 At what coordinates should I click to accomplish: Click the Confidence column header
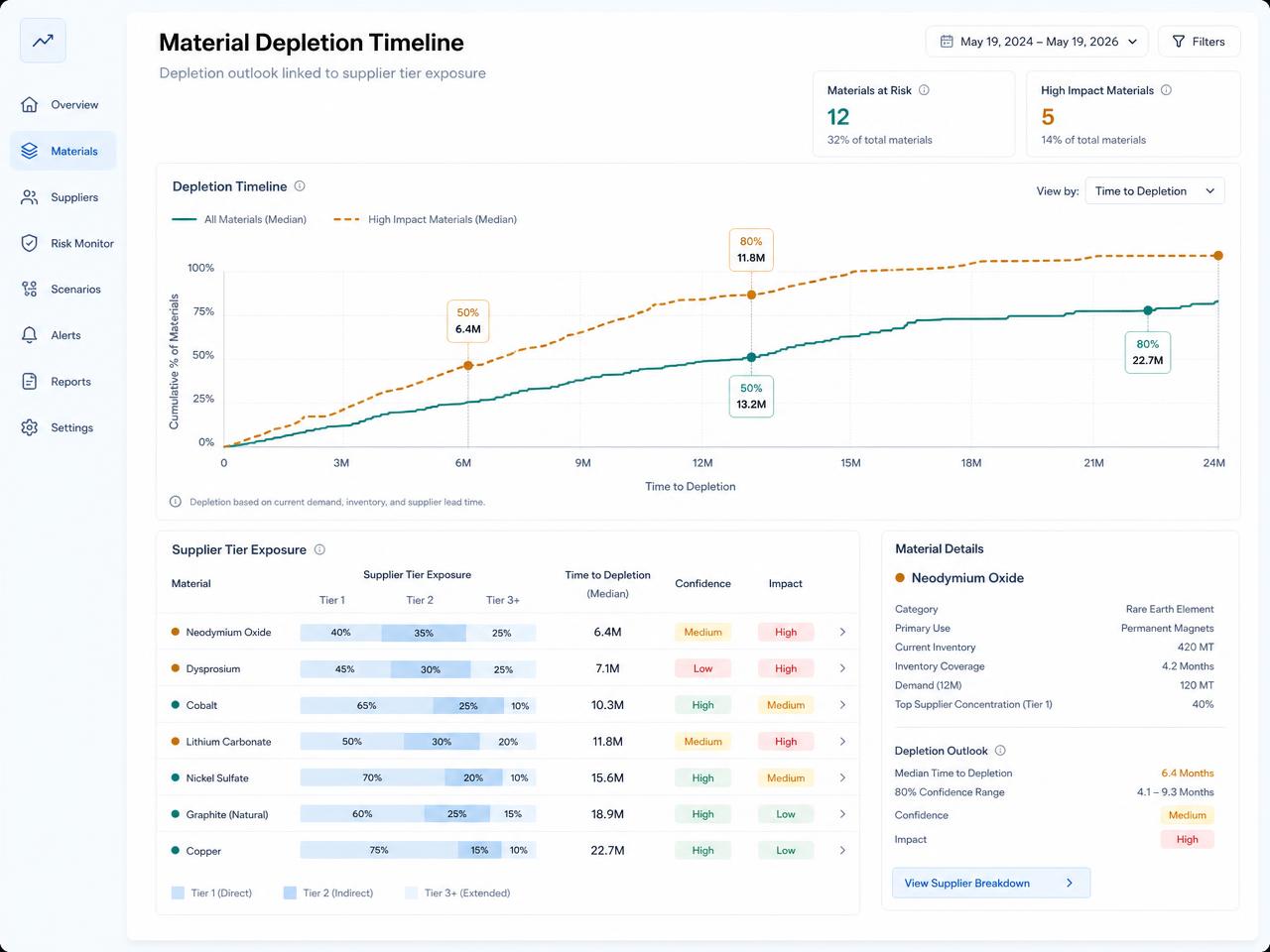click(x=702, y=583)
